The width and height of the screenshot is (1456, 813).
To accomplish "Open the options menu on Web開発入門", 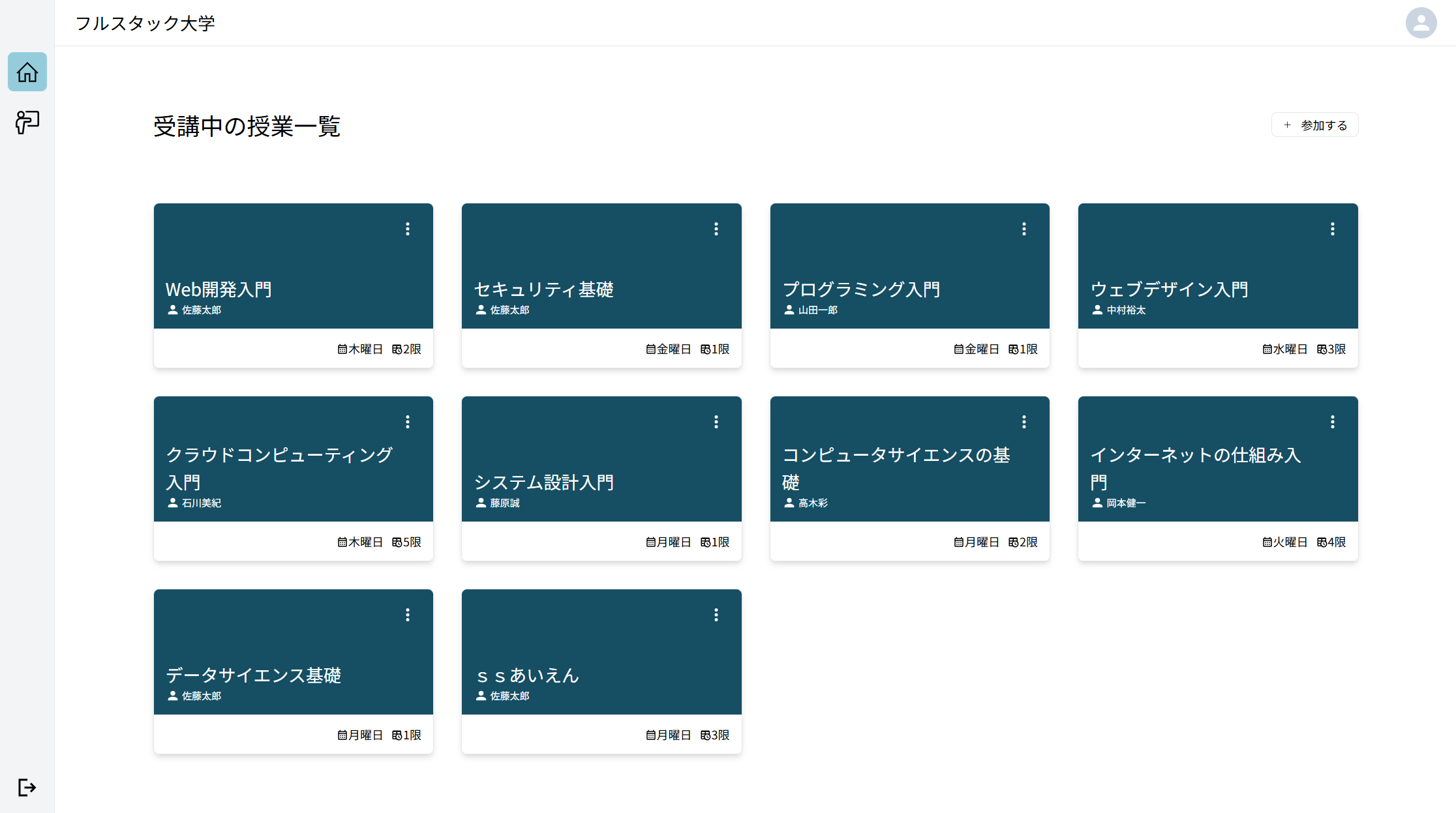I will (x=408, y=229).
